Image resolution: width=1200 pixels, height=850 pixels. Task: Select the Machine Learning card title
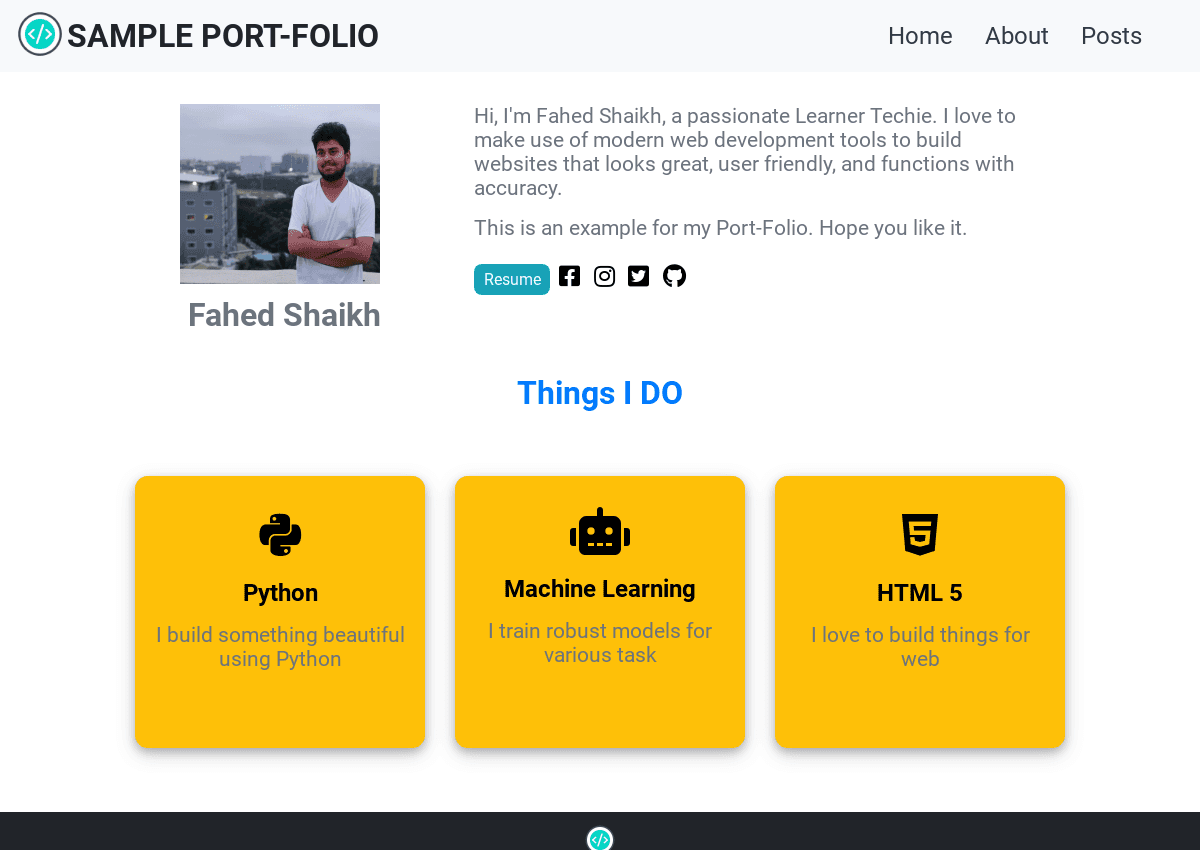click(600, 589)
